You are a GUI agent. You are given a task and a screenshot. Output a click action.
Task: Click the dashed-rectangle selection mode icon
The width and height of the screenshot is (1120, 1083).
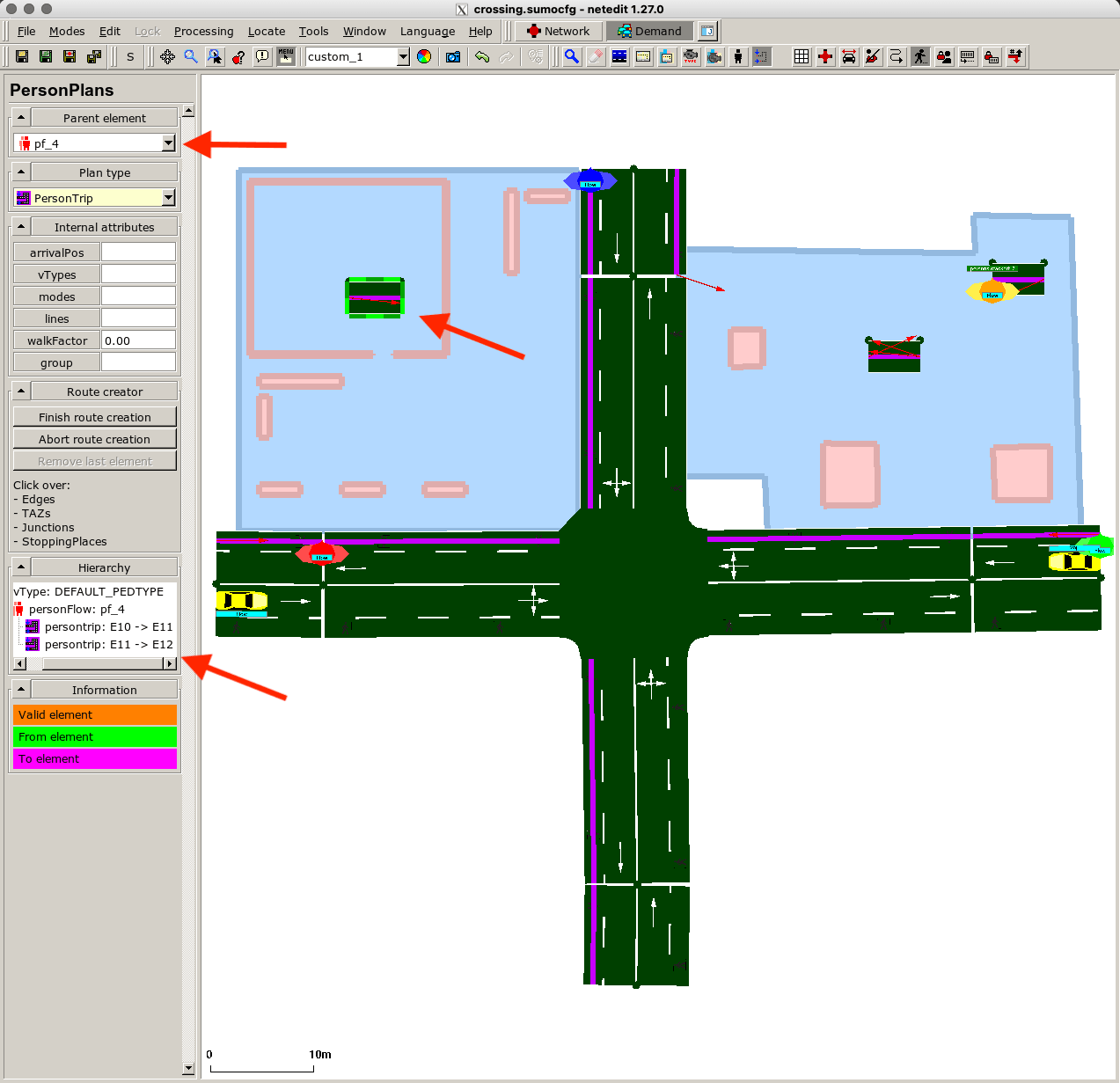coord(762,56)
